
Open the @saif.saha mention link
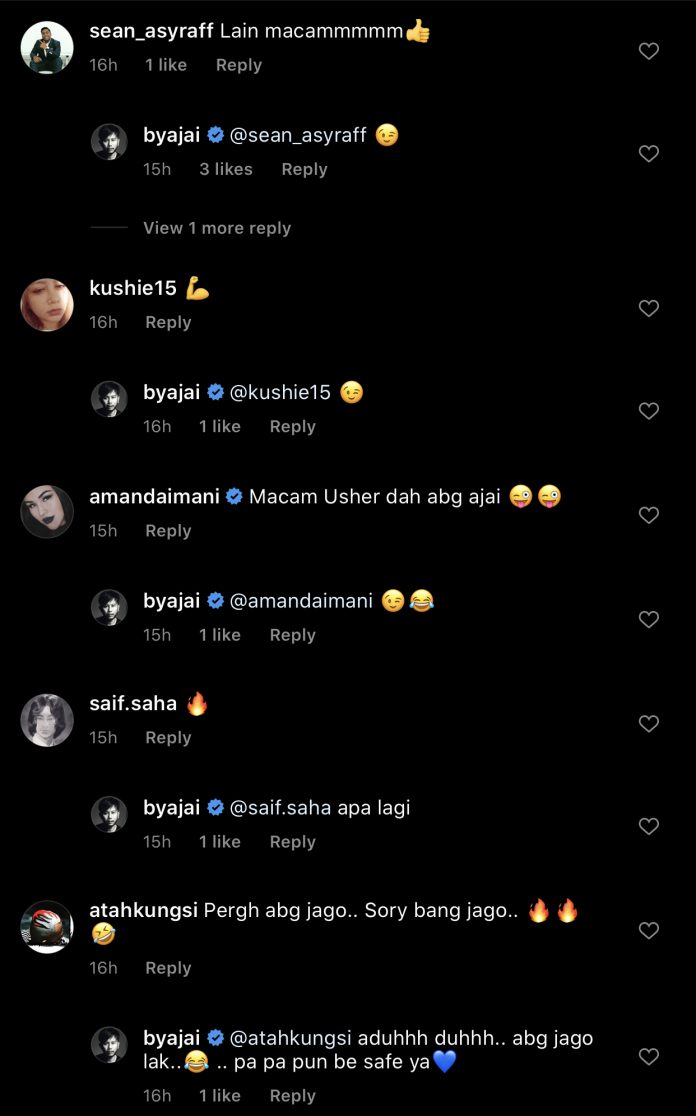pyautogui.click(x=280, y=808)
